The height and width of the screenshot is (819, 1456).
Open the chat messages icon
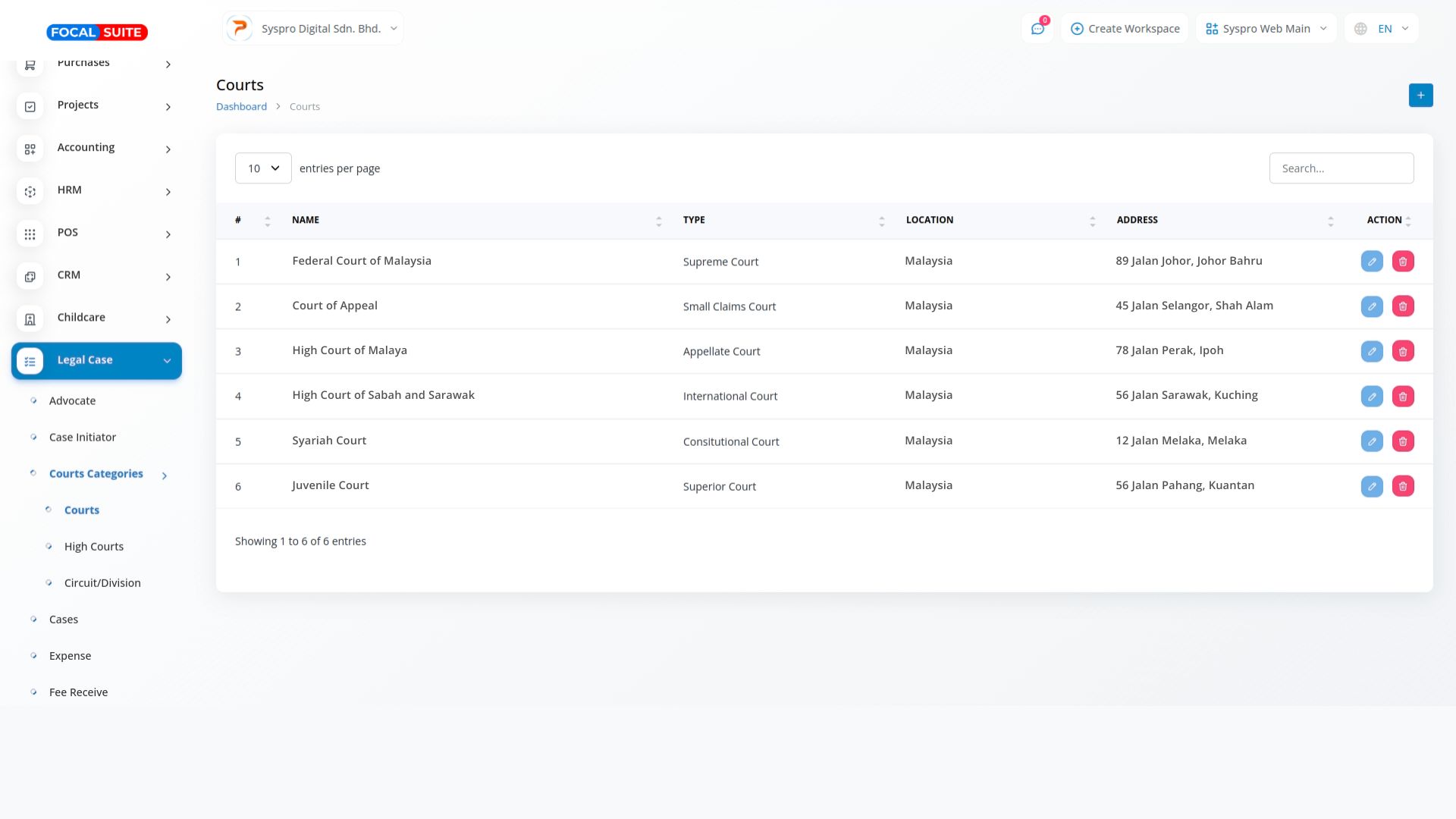point(1037,29)
